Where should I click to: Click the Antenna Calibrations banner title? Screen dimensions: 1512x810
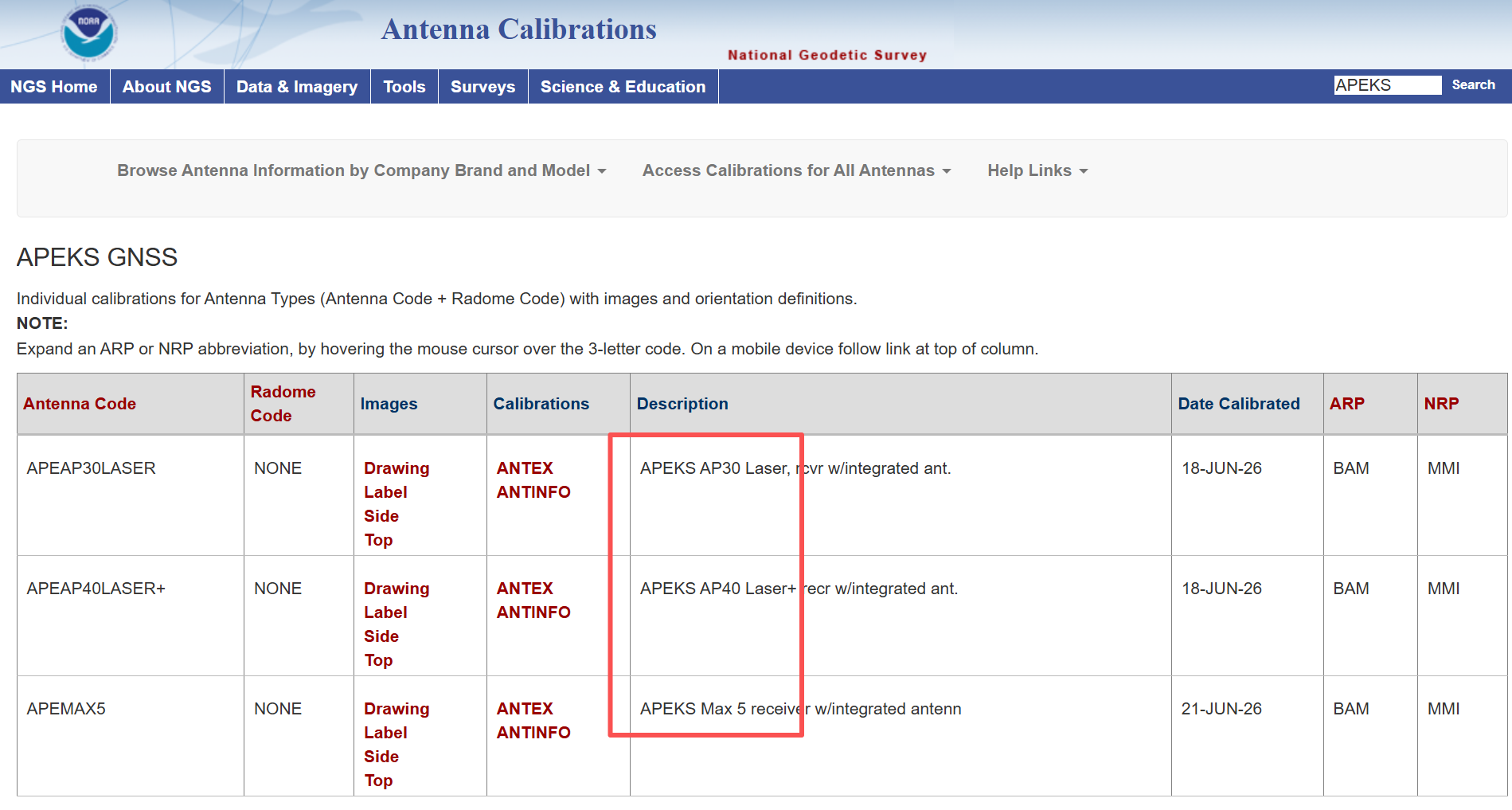pos(519,29)
